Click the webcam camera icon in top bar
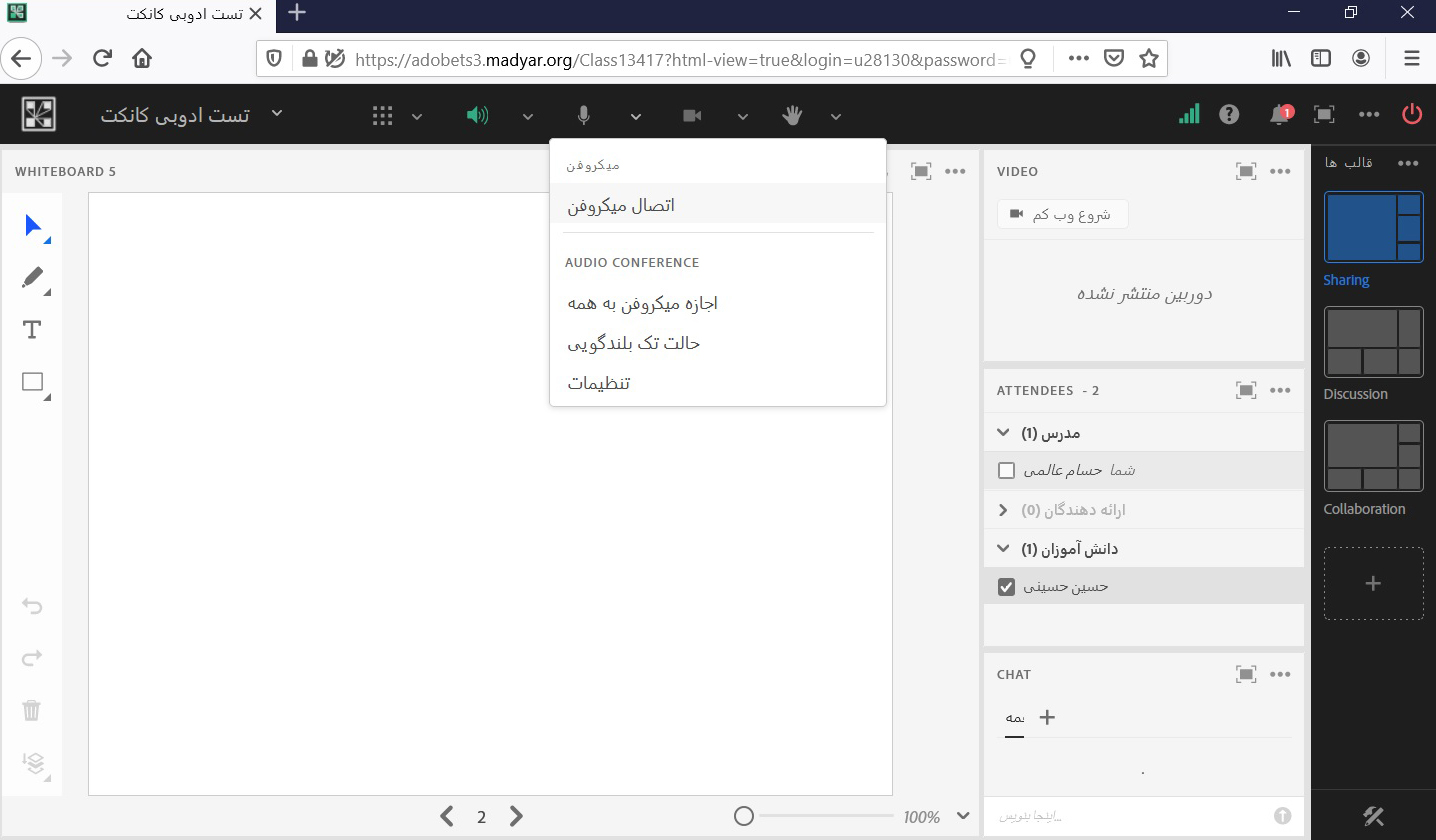 (x=692, y=116)
